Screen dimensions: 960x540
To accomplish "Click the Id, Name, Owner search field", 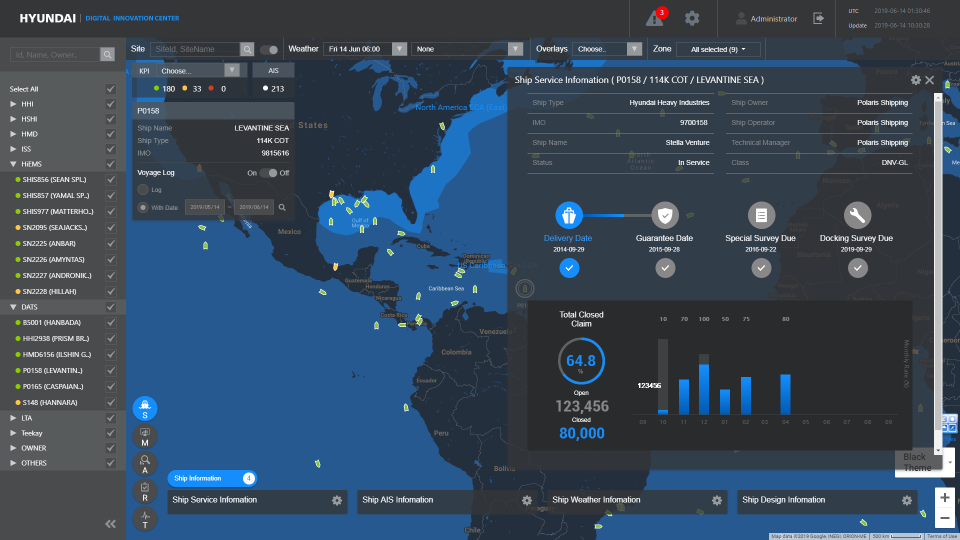I will (55, 54).
